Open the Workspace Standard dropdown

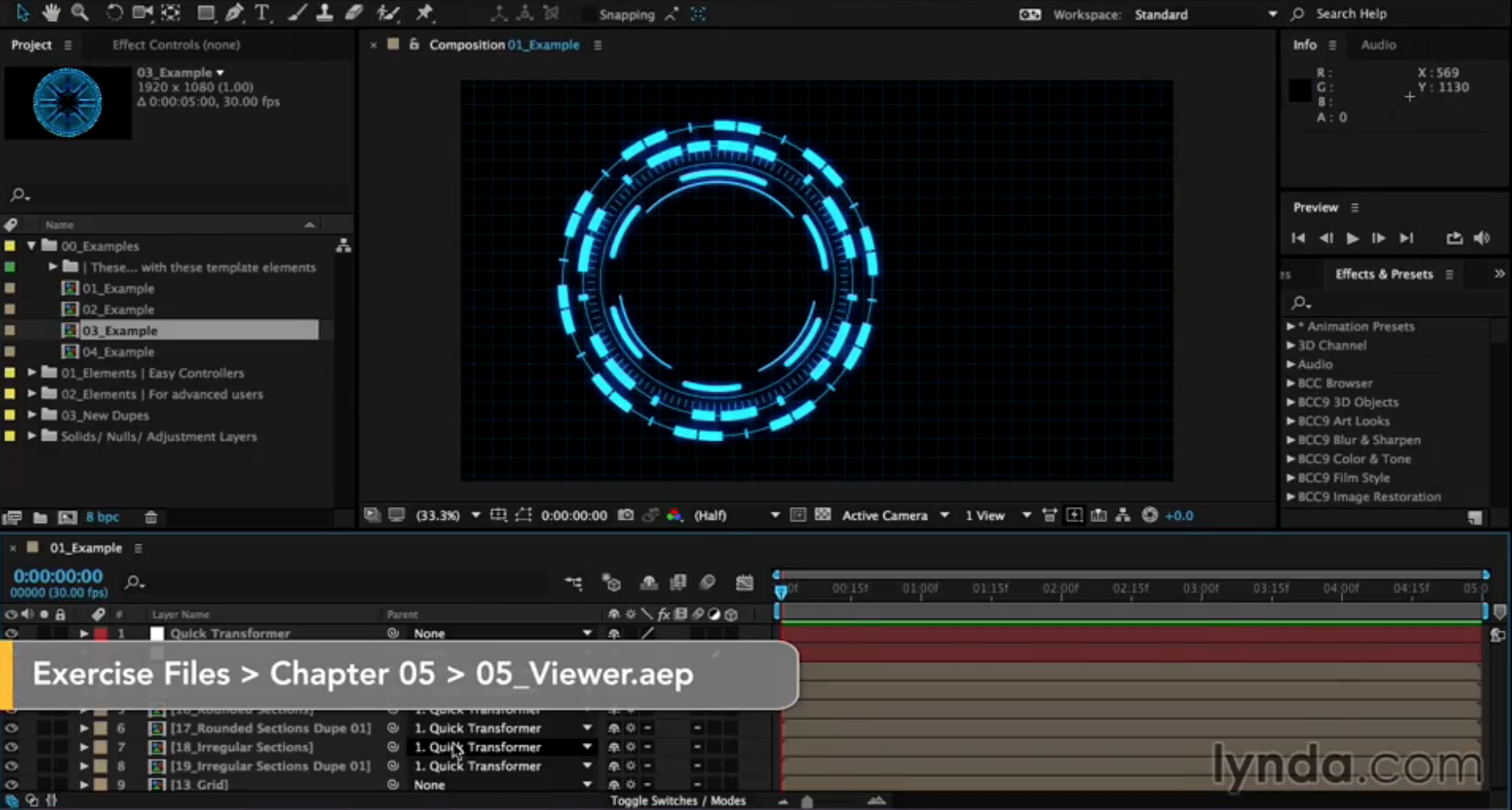tap(1206, 15)
